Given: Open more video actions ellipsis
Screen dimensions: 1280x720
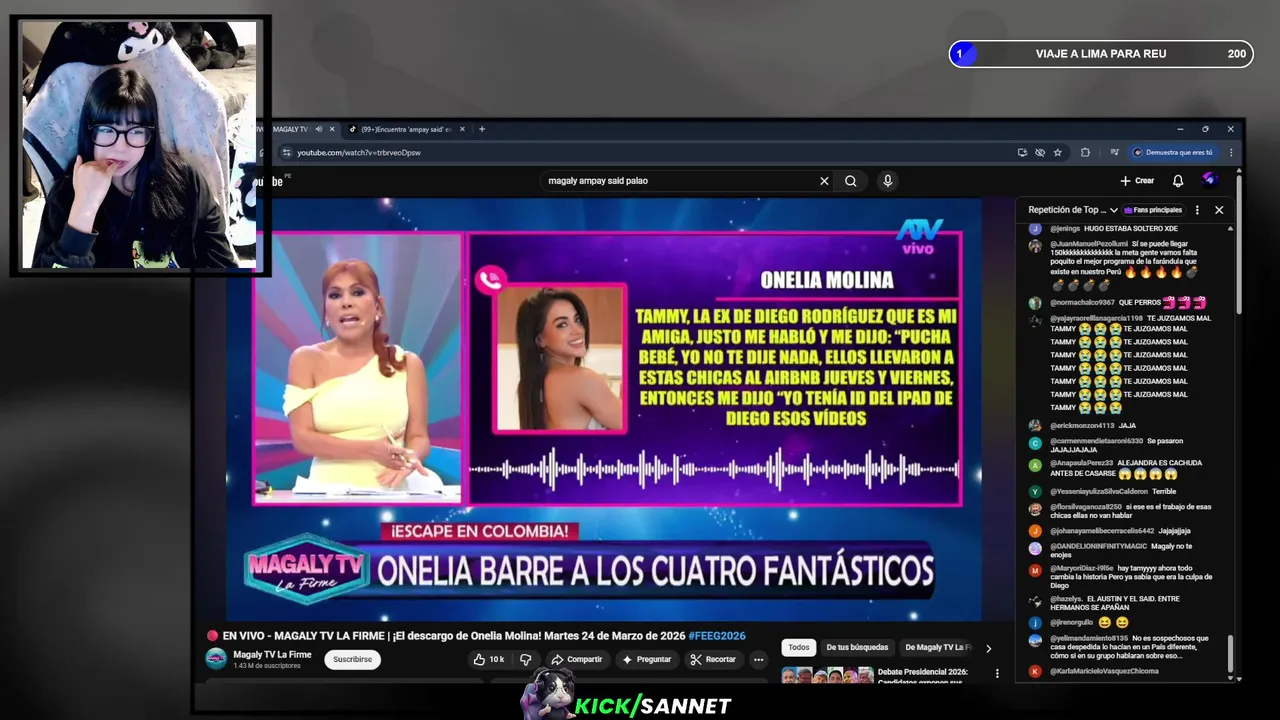Looking at the screenshot, I should coord(758,659).
